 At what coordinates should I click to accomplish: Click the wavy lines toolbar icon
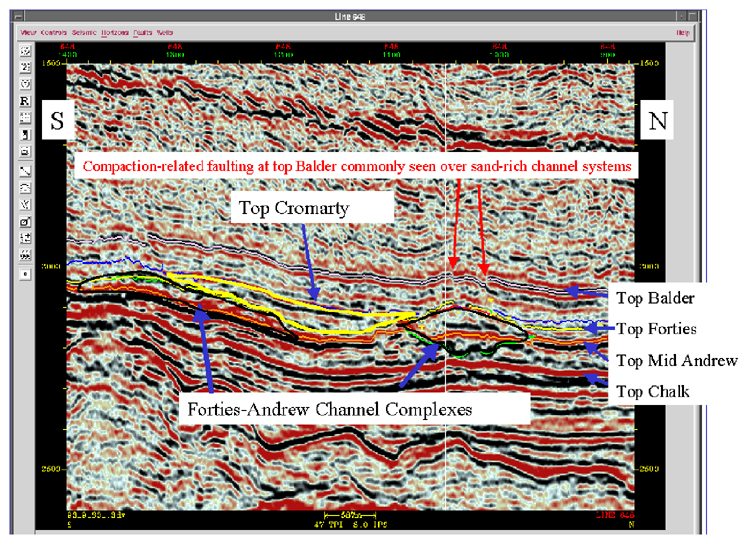(25, 255)
